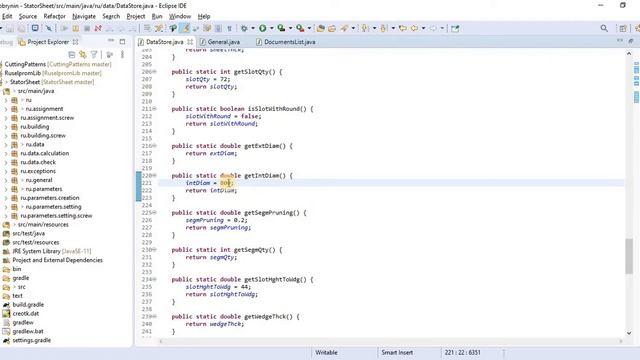Launch the Debug bug icon
The width and height of the screenshot is (640, 360).
(244, 28)
